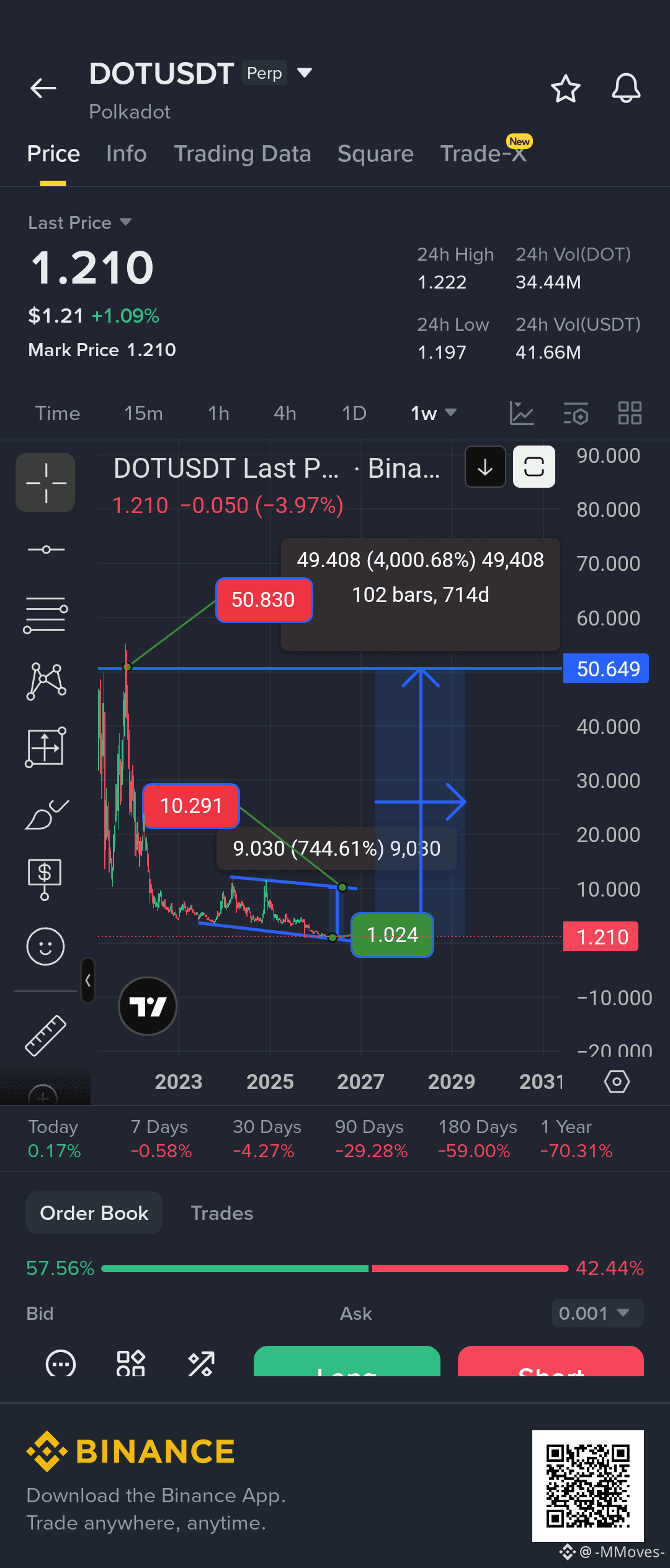Expand the 0.001 price precision dropdown

coord(598,1313)
